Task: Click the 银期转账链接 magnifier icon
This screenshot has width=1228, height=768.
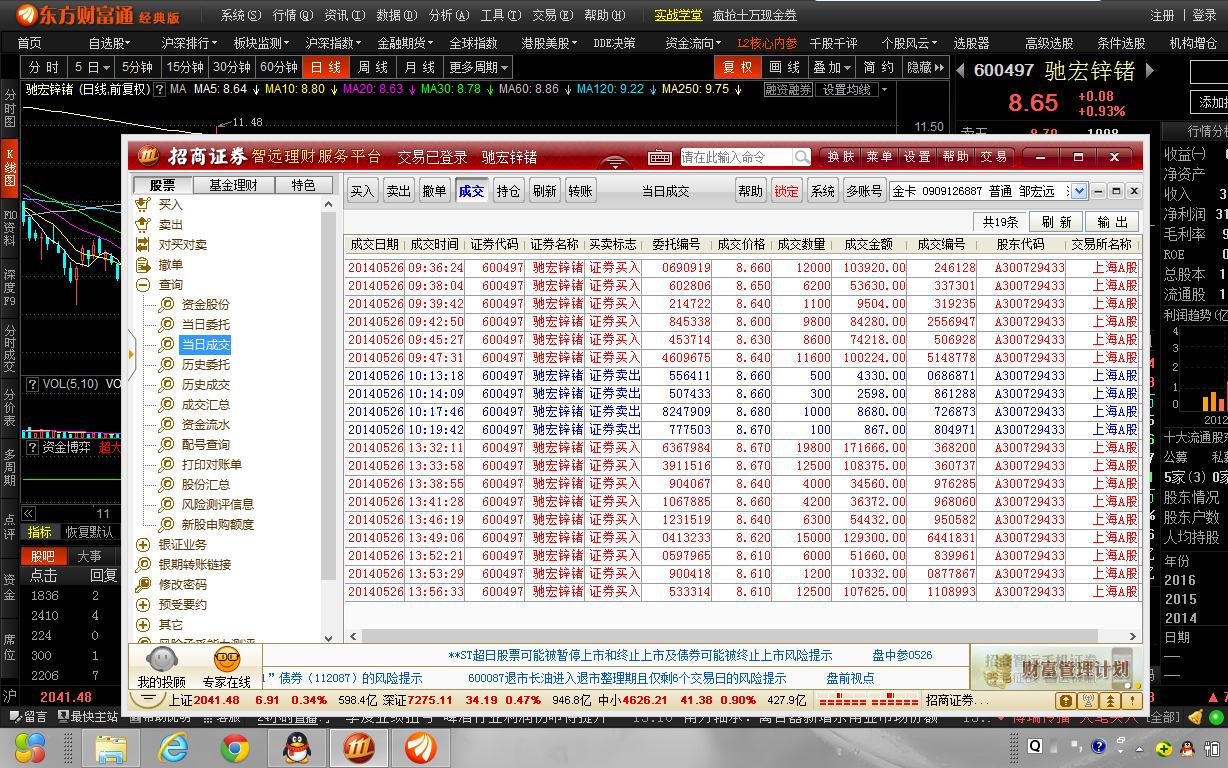Action: click(142, 565)
